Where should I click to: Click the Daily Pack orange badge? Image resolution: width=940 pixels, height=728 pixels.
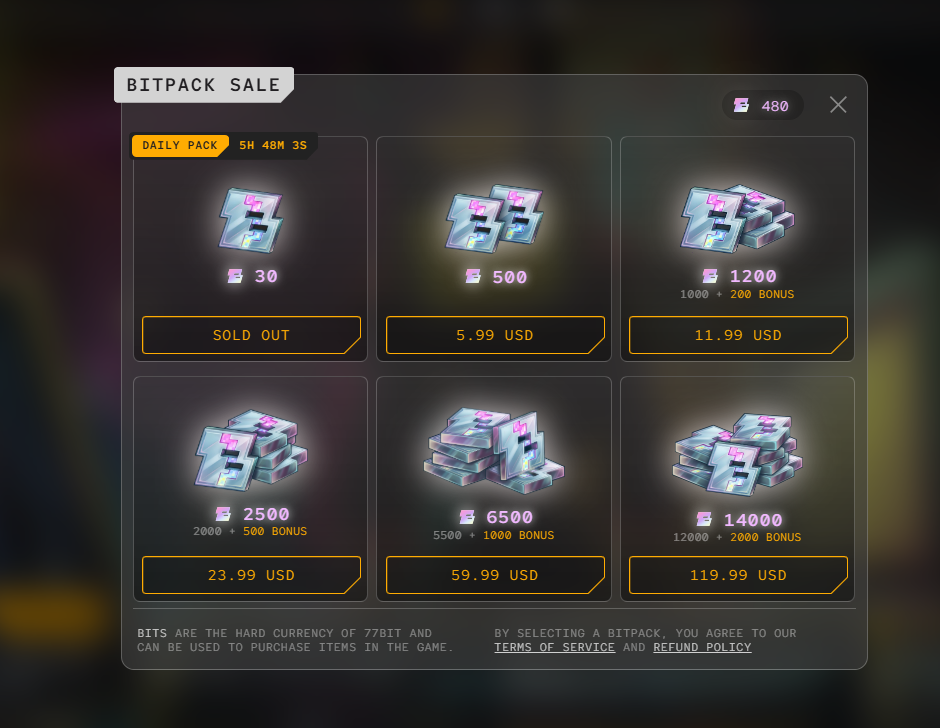[x=180, y=146]
